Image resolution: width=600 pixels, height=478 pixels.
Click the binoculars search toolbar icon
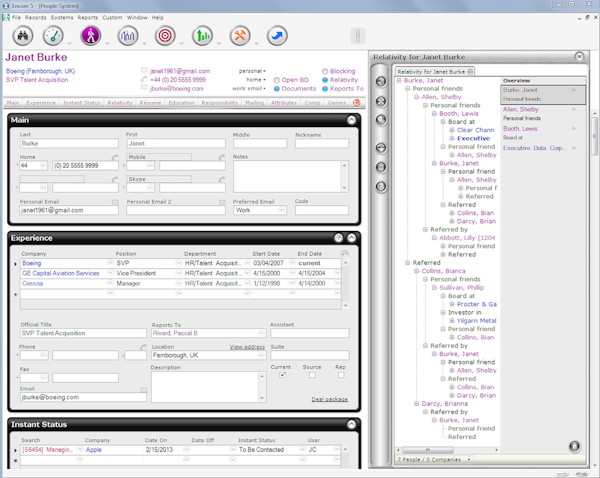tap(22, 36)
